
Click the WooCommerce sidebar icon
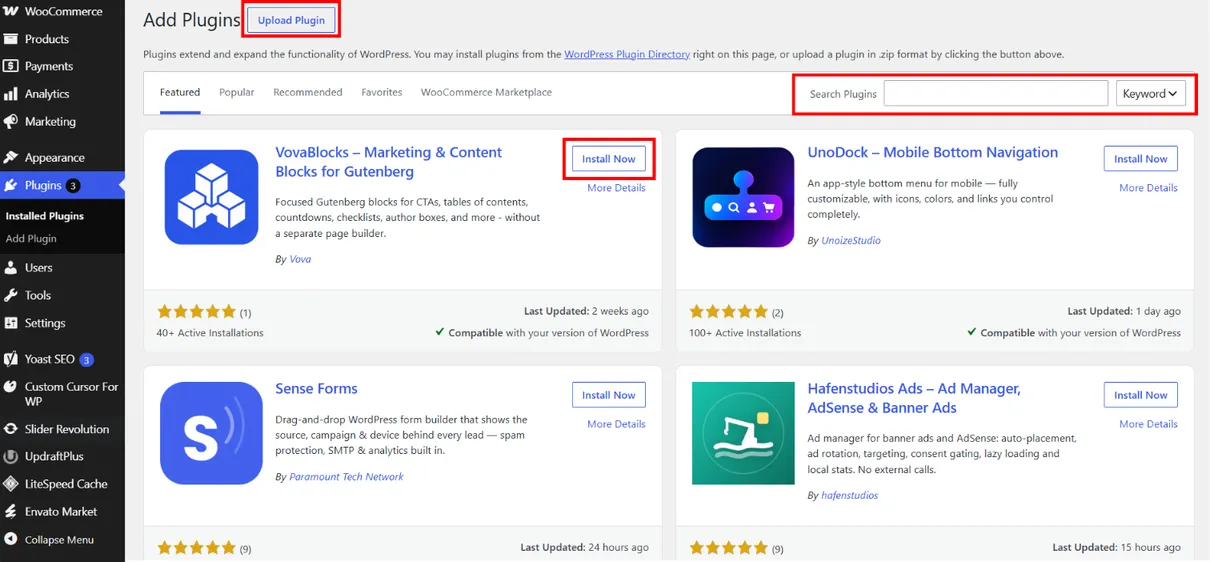click(10, 11)
